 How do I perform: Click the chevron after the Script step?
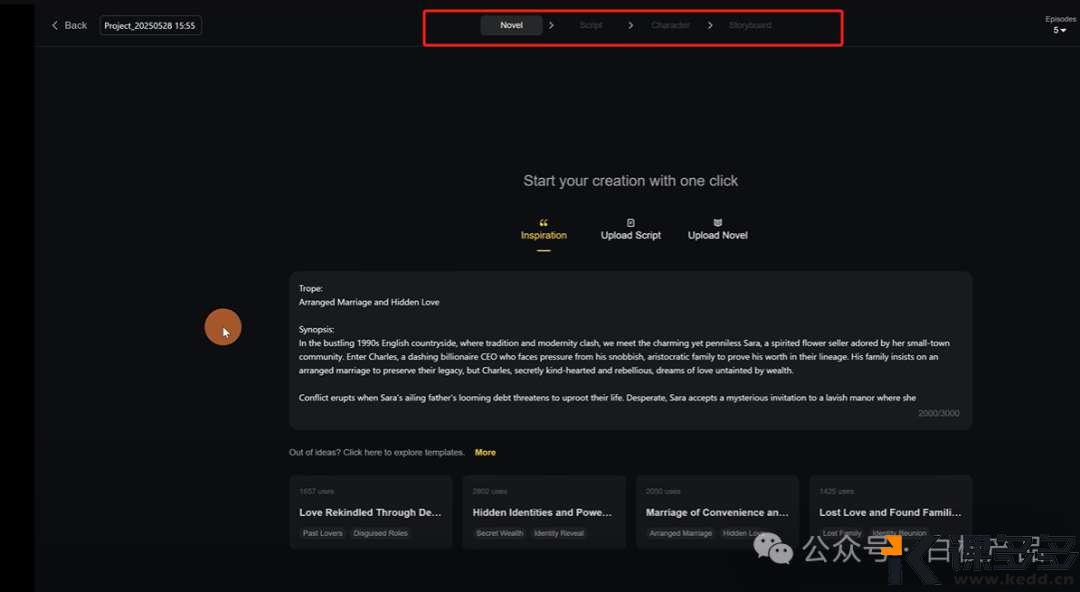tap(631, 25)
